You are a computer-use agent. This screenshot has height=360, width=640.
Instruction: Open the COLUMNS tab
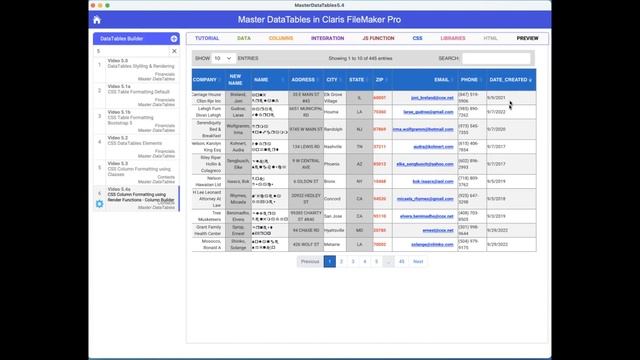(281, 38)
